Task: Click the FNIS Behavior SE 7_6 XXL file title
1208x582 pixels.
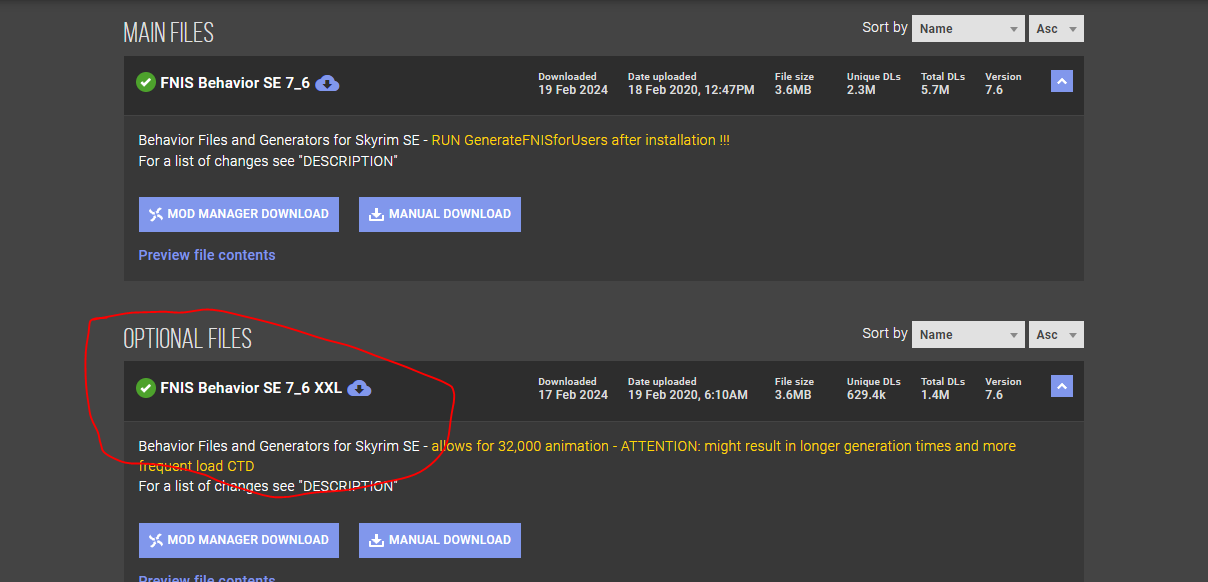Action: click(x=251, y=388)
